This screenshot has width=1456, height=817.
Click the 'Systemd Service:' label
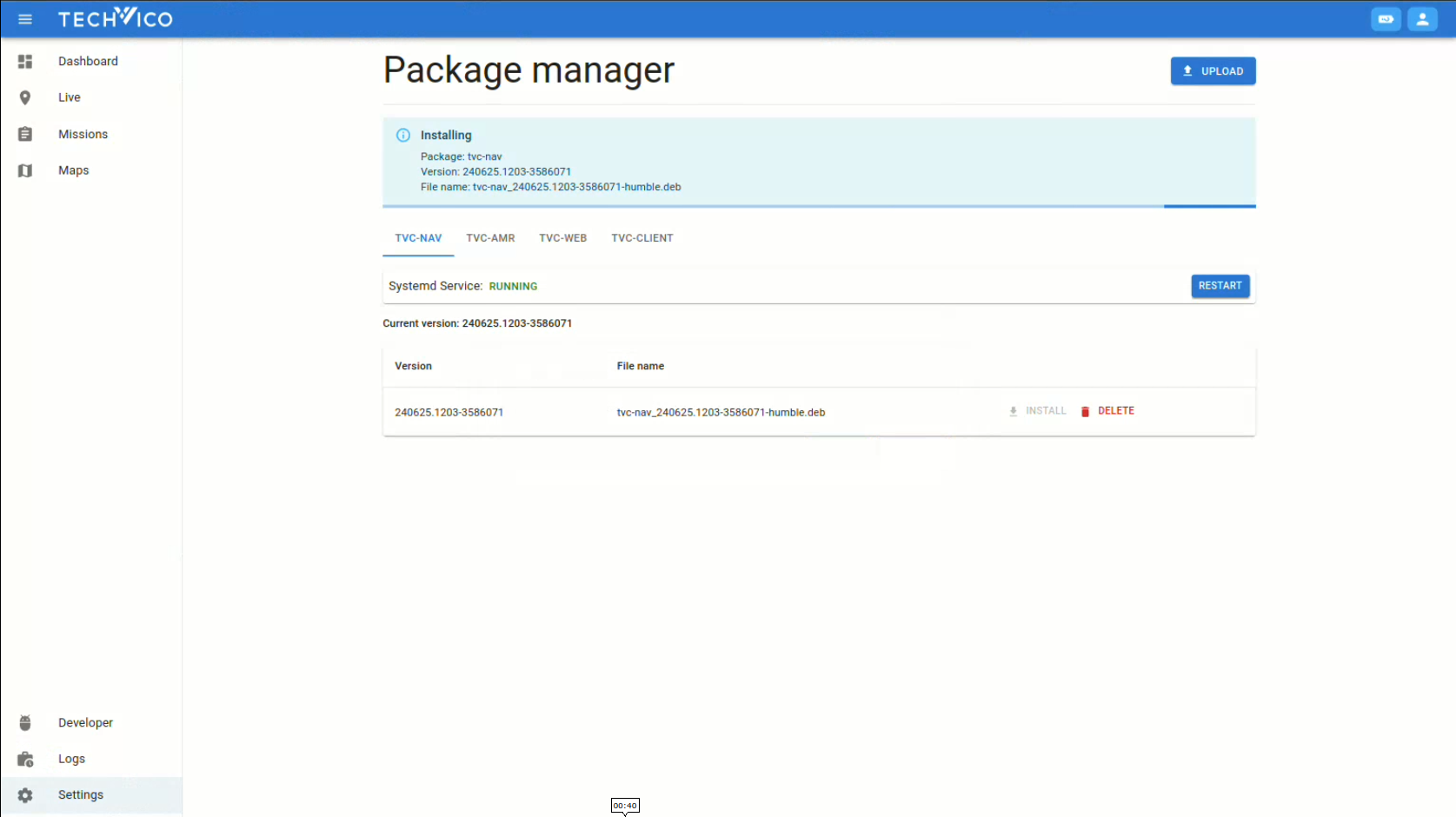pyautogui.click(x=435, y=286)
